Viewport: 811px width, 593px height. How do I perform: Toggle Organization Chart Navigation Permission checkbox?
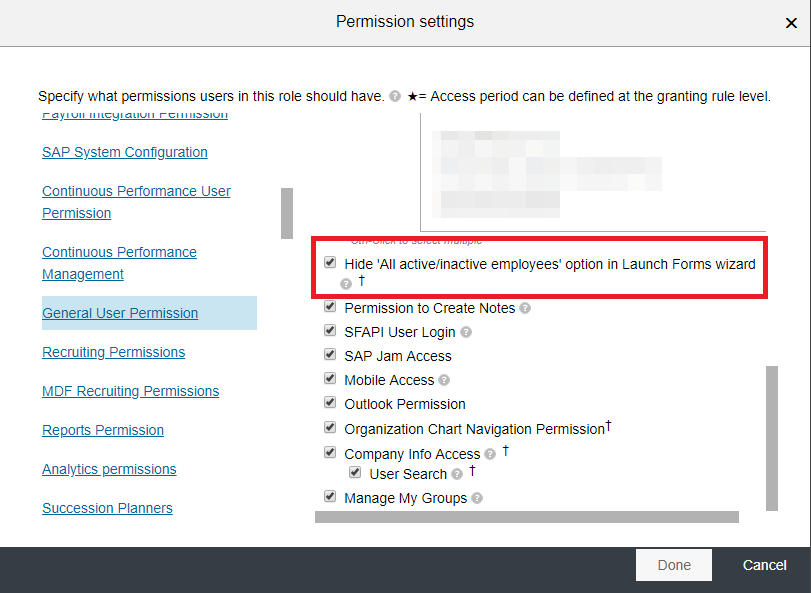(330, 428)
